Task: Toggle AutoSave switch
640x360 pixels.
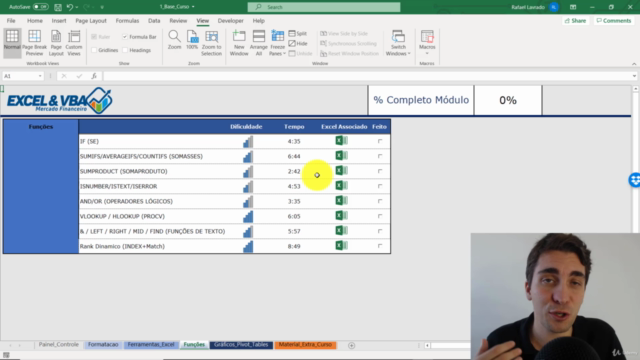Action: tap(40, 7)
